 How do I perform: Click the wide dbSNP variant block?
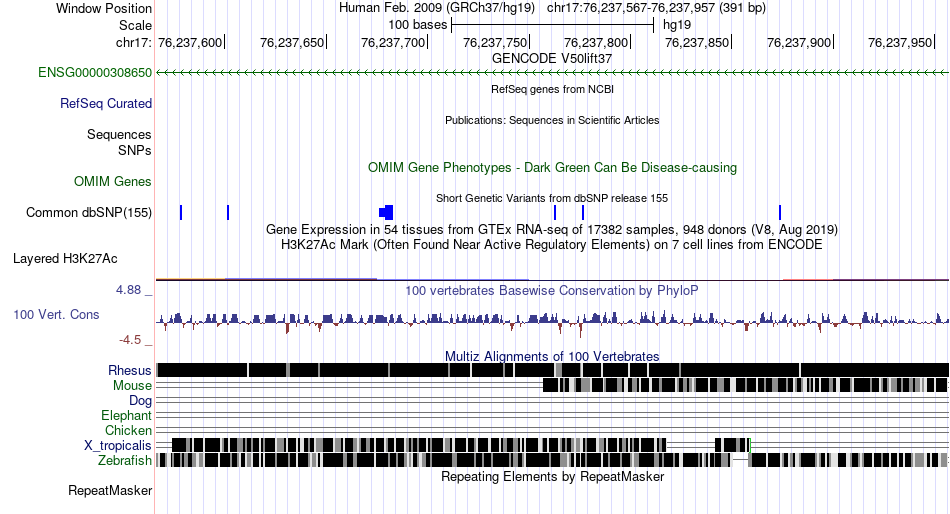pyautogui.click(x=387, y=212)
